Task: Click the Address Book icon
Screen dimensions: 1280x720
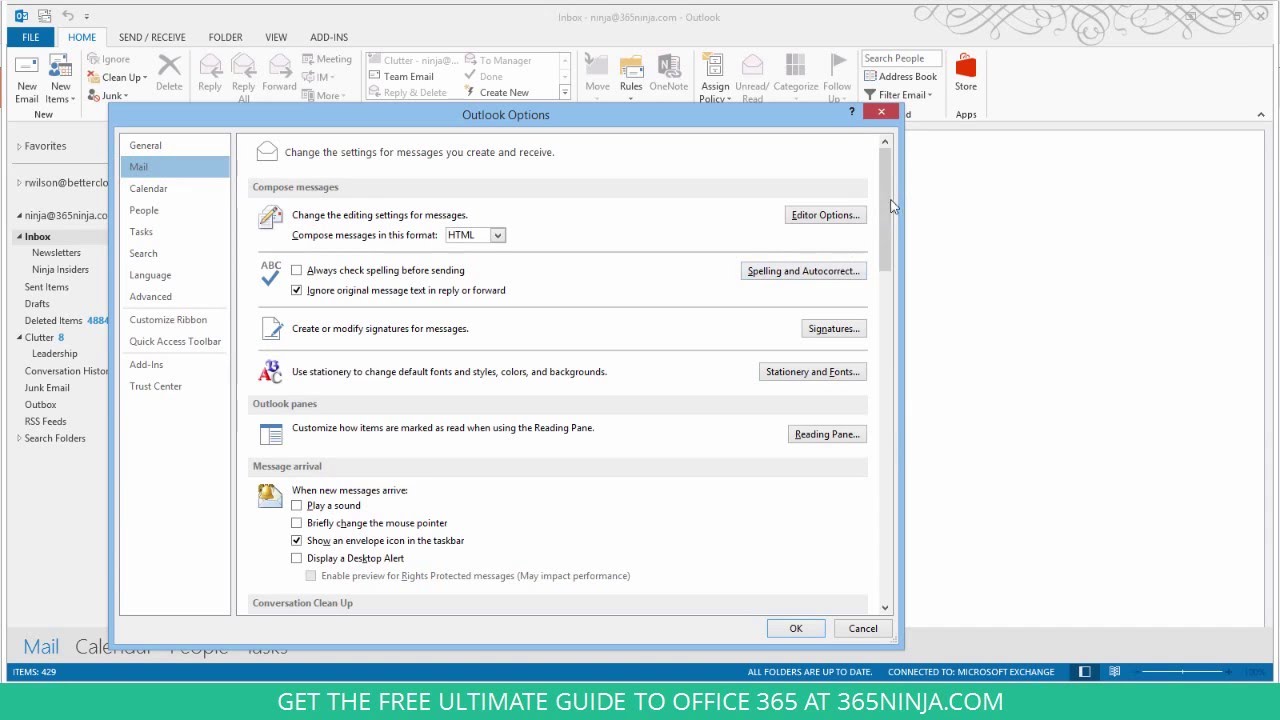Action: click(x=870, y=77)
